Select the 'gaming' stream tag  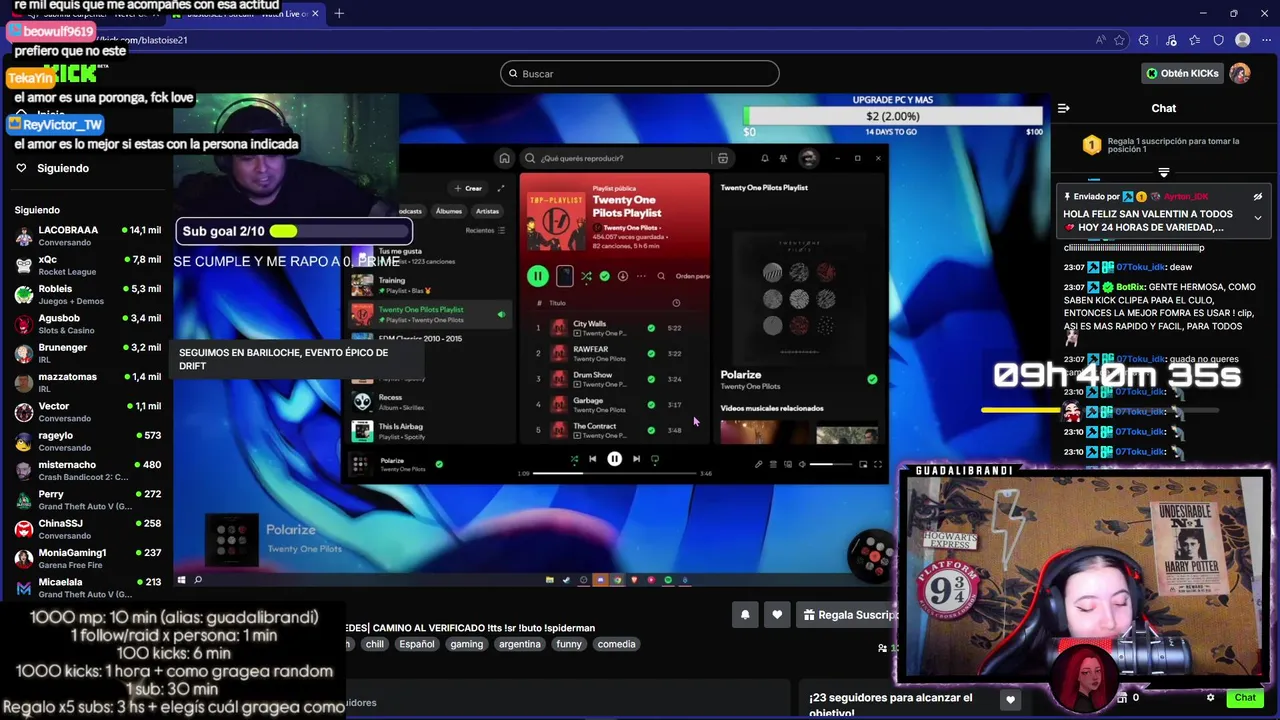pyautogui.click(x=467, y=644)
